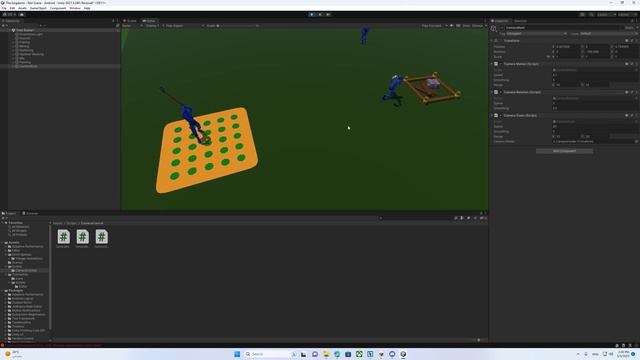Select the CameraZoom script asset thumbnail

(x=102, y=238)
